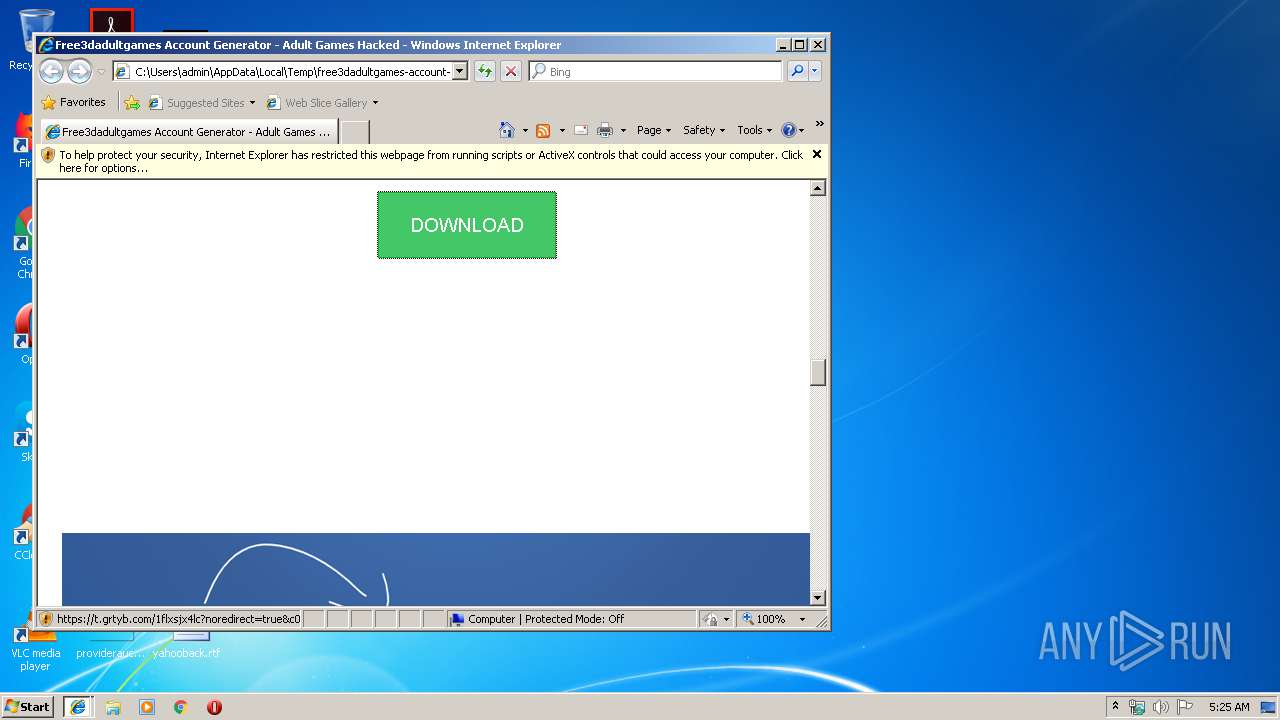Click the Action Center flag icon
The height and width of the screenshot is (720, 1280).
1185,707
